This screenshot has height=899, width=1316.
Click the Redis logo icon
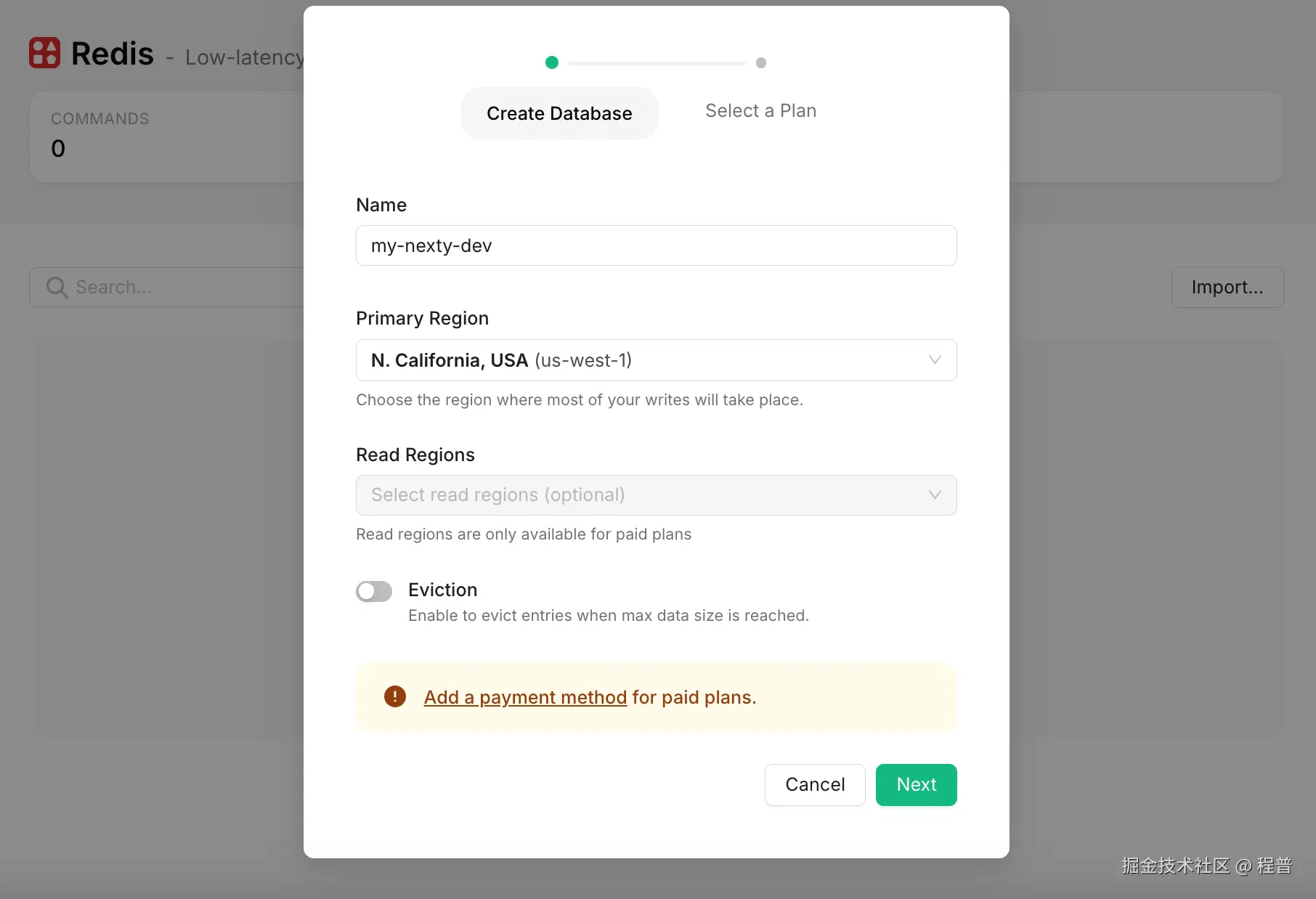point(44,52)
